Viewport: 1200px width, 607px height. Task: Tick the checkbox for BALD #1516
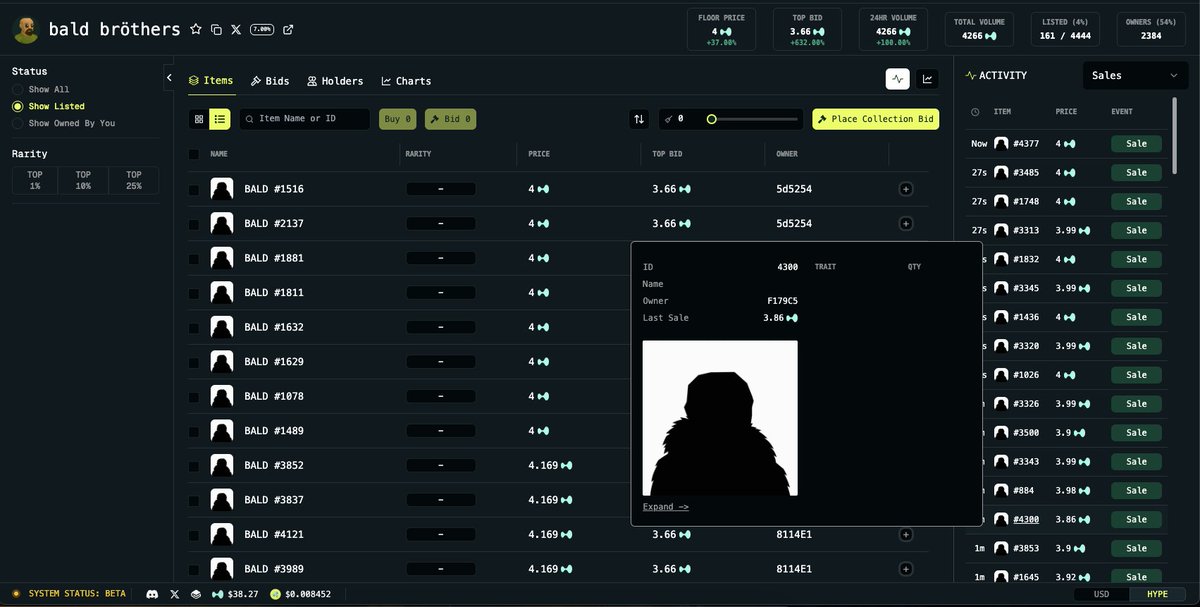(194, 189)
